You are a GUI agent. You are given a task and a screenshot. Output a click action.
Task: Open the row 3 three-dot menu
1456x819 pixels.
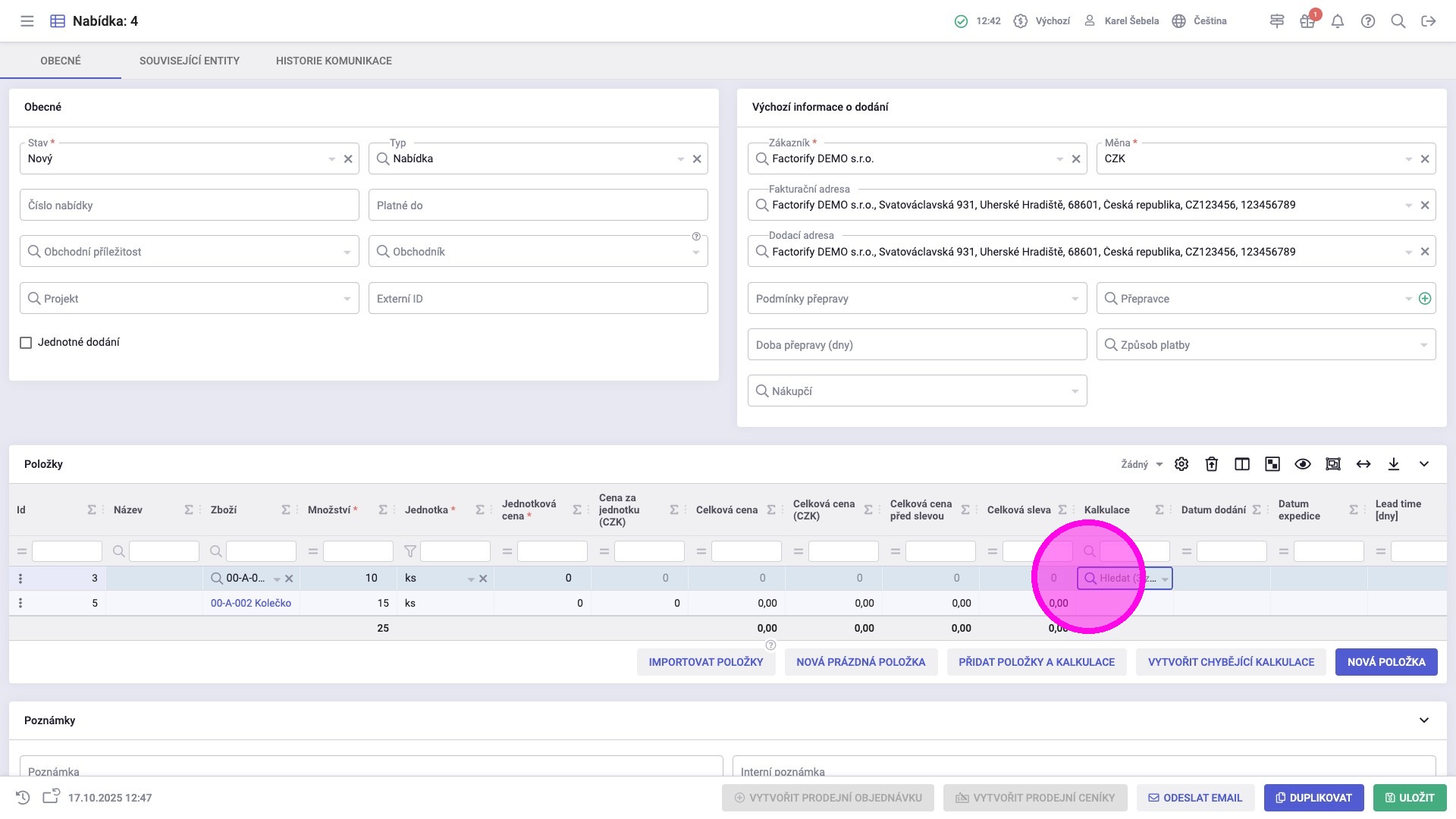20,579
